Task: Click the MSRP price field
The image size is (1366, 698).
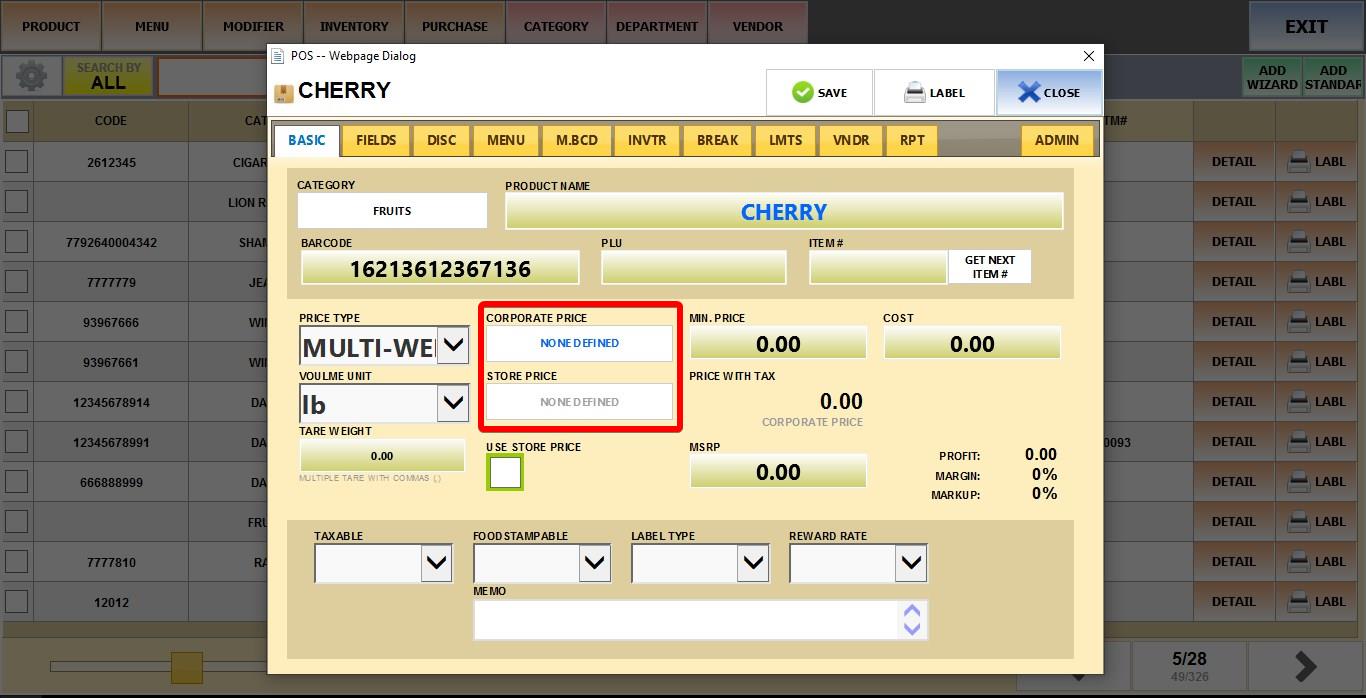Action: tap(778, 472)
